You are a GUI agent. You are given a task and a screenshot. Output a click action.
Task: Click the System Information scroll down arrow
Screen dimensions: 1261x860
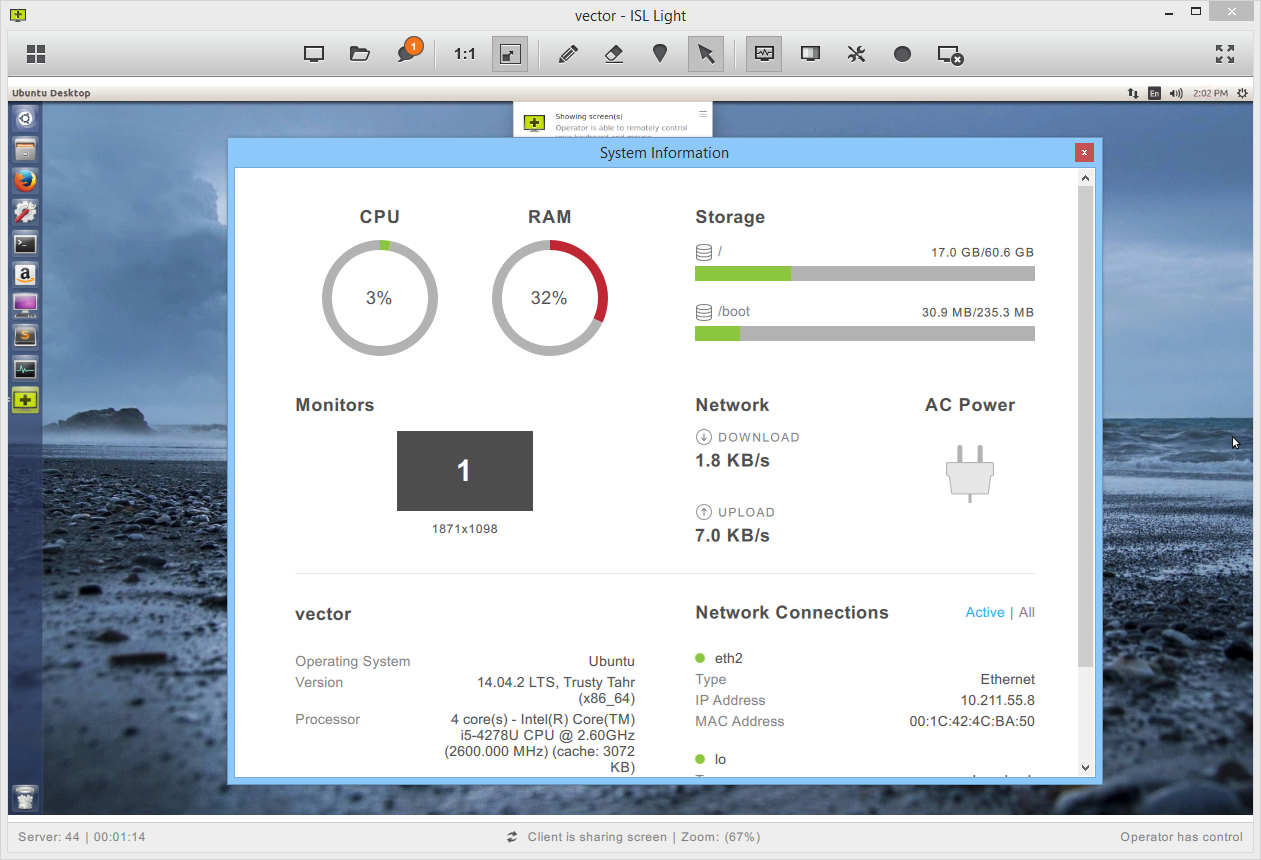(1086, 768)
